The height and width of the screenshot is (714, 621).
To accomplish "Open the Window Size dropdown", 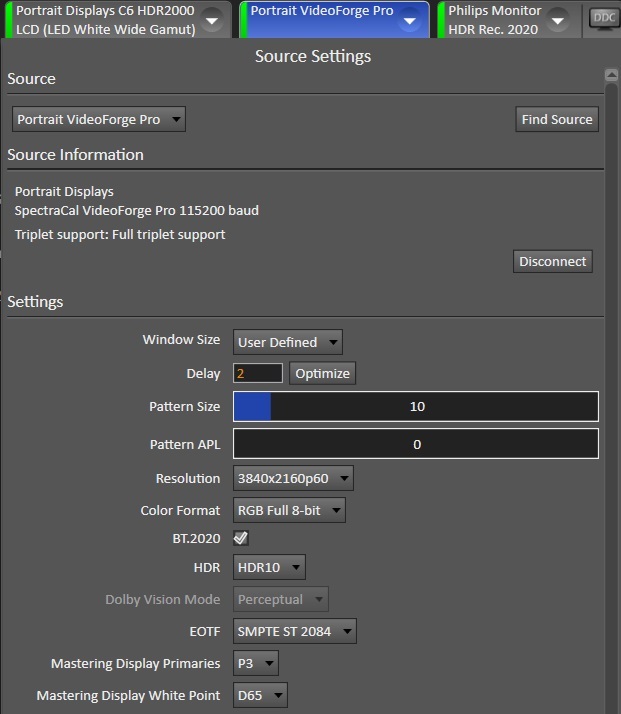I will [x=288, y=342].
